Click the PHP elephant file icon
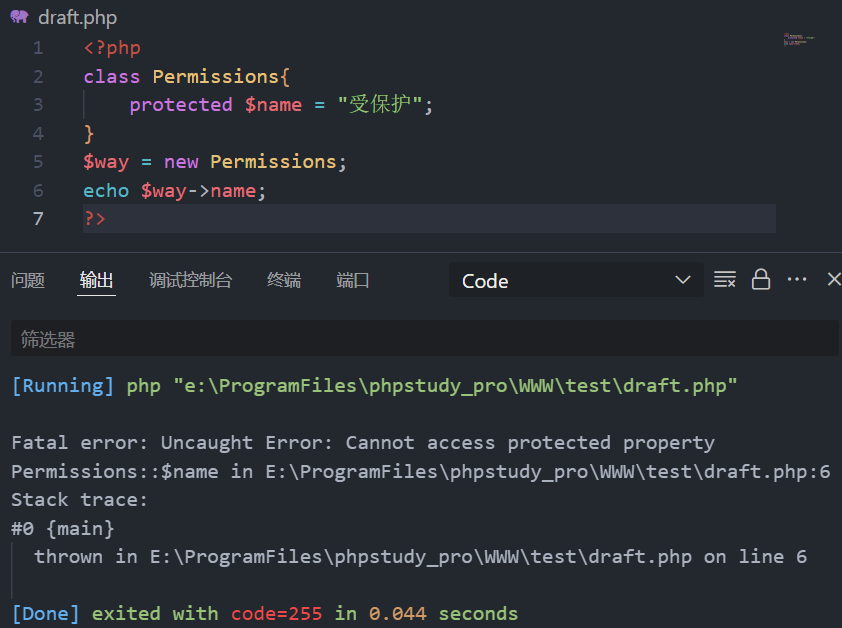Image resolution: width=842 pixels, height=628 pixels. tap(19, 17)
